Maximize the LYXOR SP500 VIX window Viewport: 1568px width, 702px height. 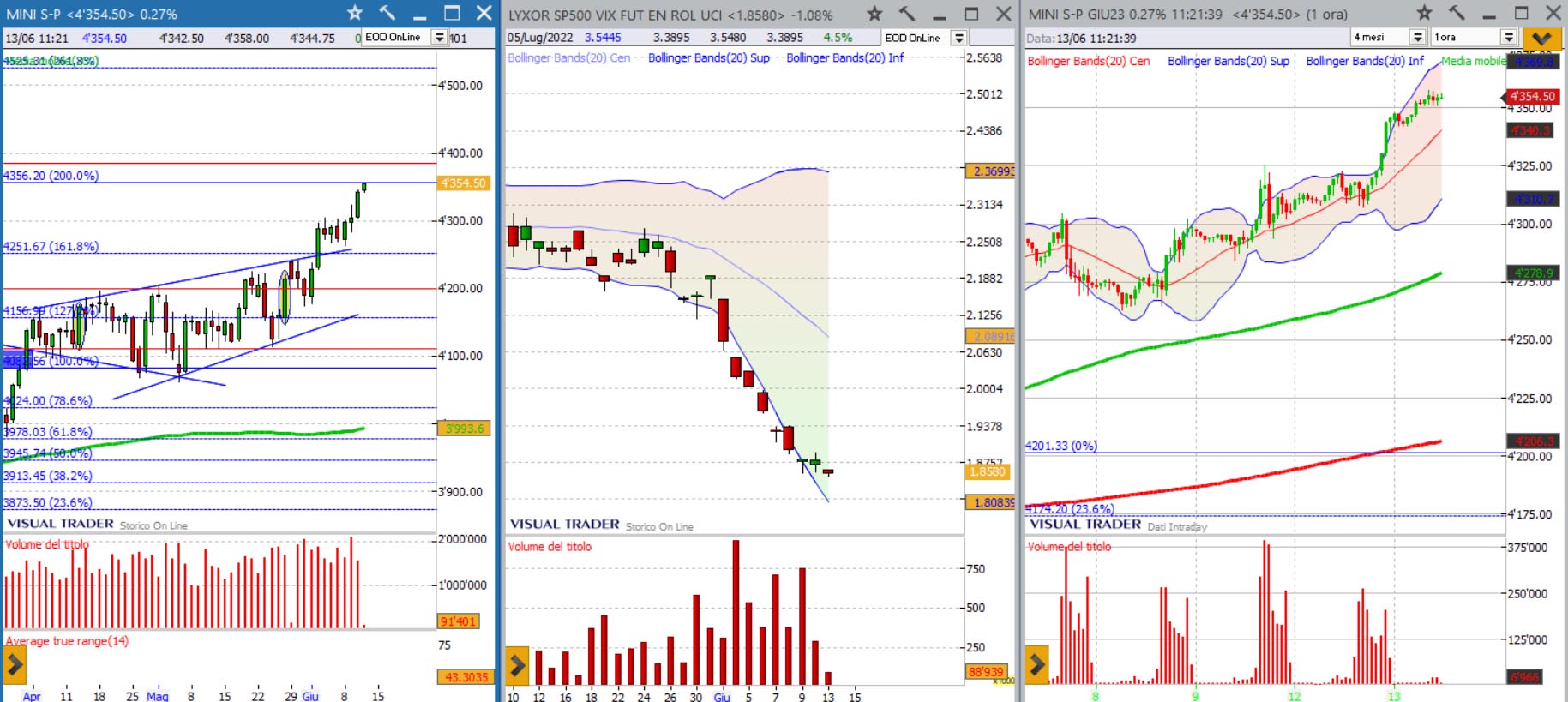(x=971, y=14)
